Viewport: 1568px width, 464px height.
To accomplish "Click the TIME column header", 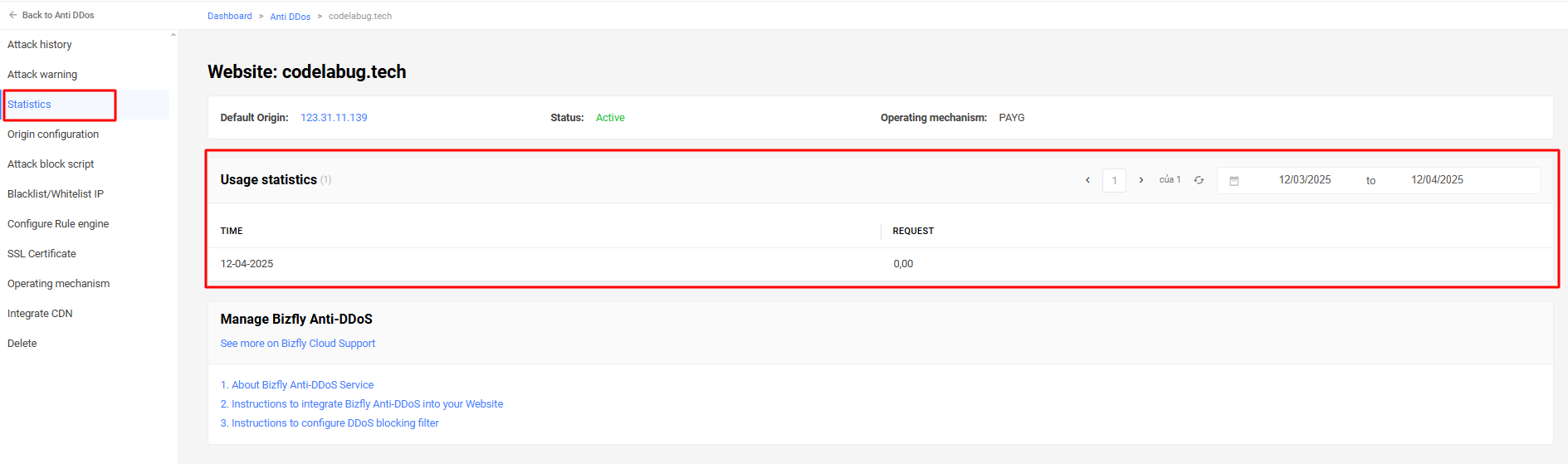I will point(232,231).
